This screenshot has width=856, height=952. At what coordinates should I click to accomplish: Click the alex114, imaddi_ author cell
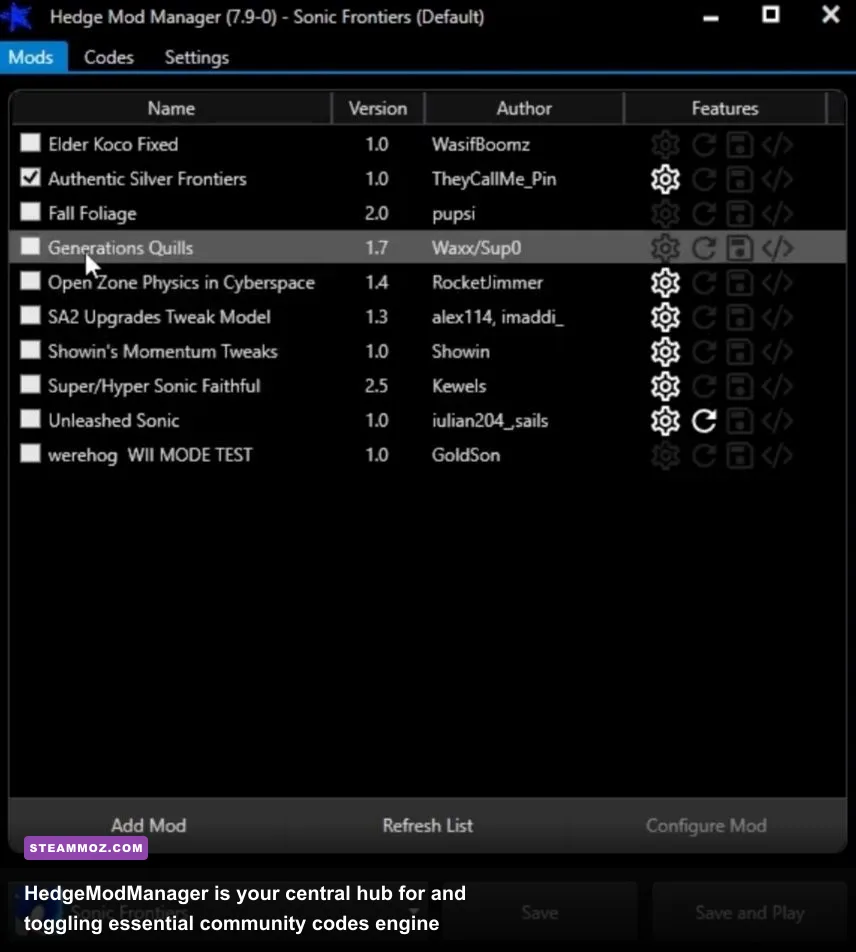(498, 318)
